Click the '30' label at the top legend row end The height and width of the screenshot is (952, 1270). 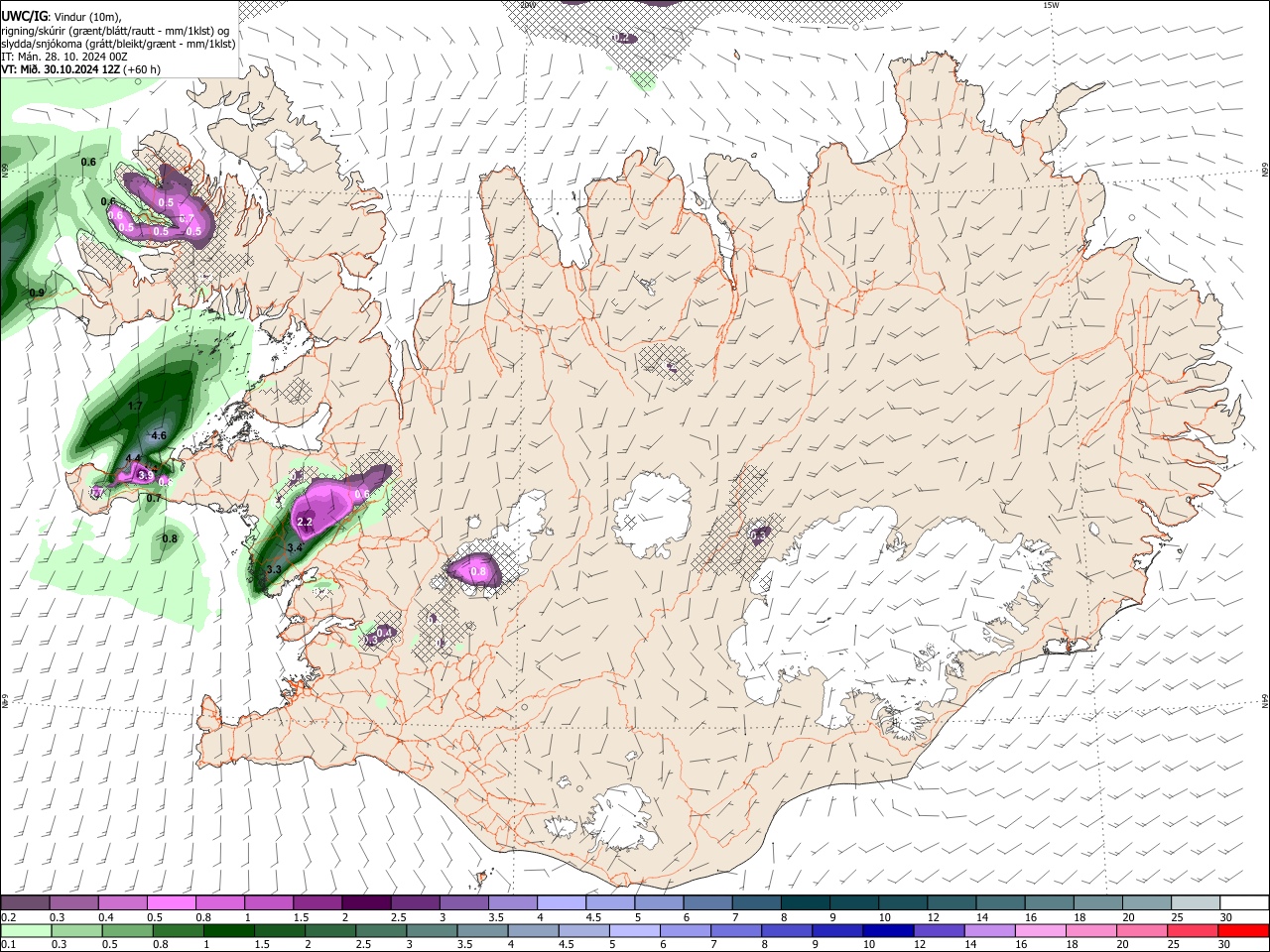1226,917
